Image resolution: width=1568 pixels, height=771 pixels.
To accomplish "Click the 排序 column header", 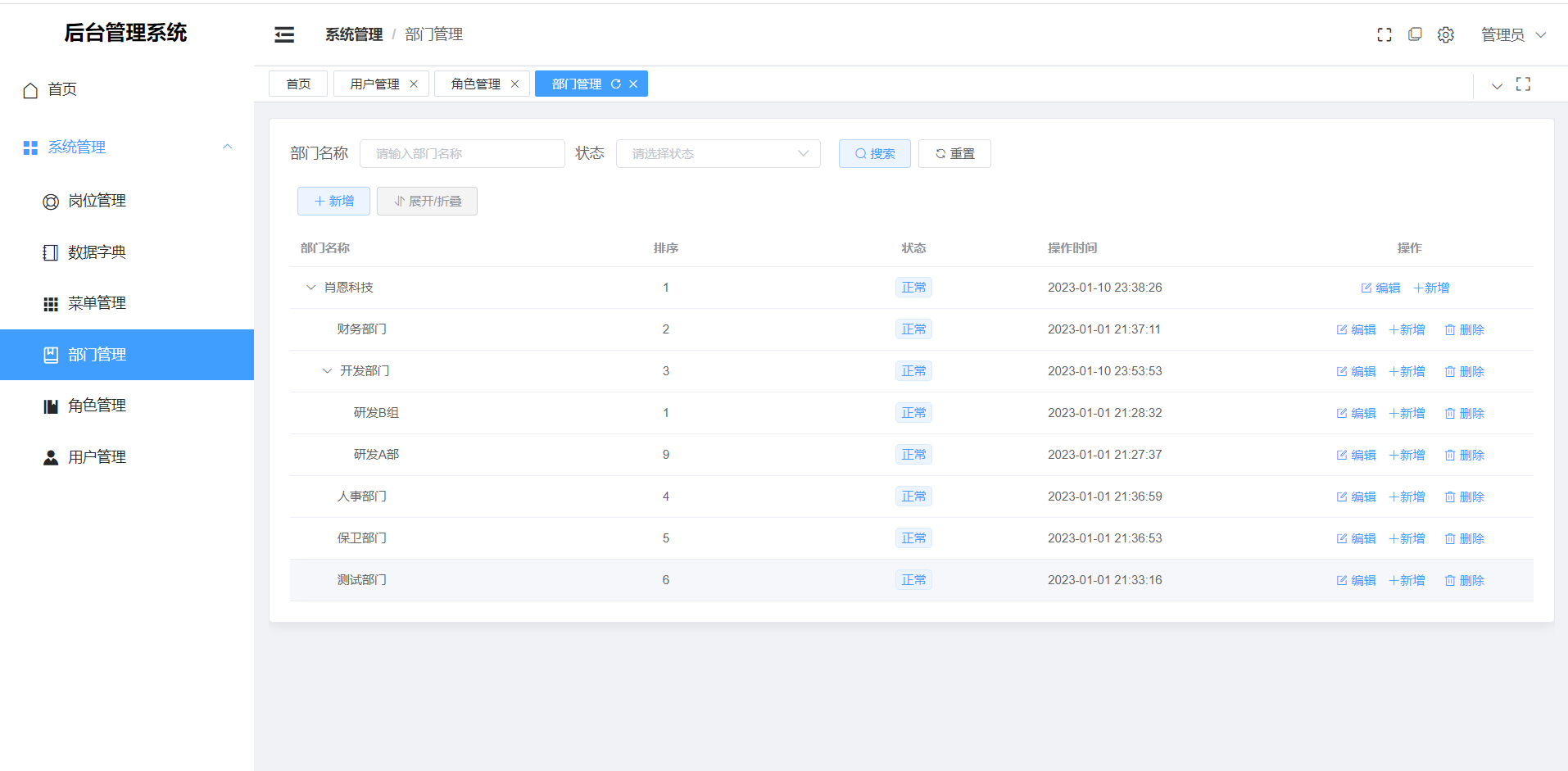I will 665,247.
